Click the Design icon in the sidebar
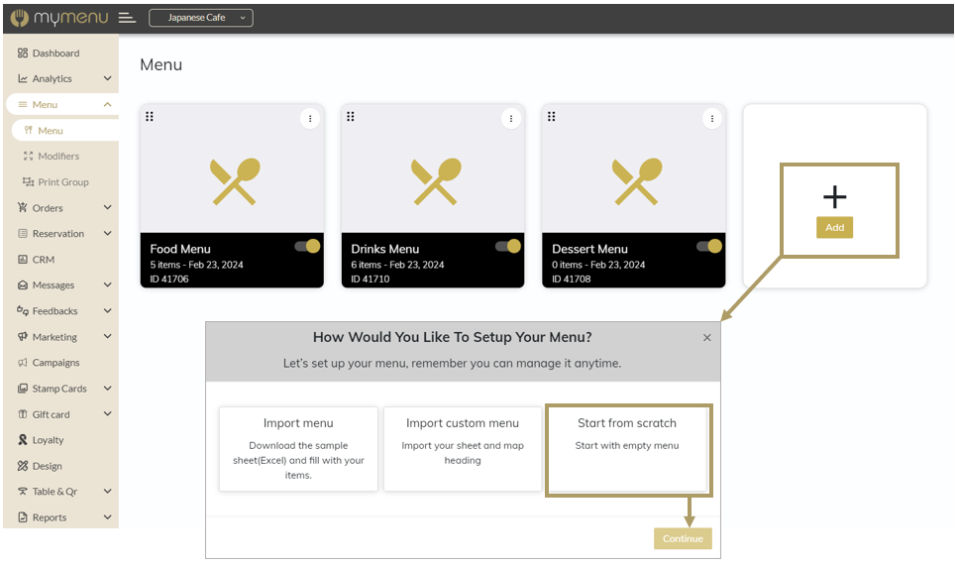Screen dimensions: 955x561 point(23,466)
